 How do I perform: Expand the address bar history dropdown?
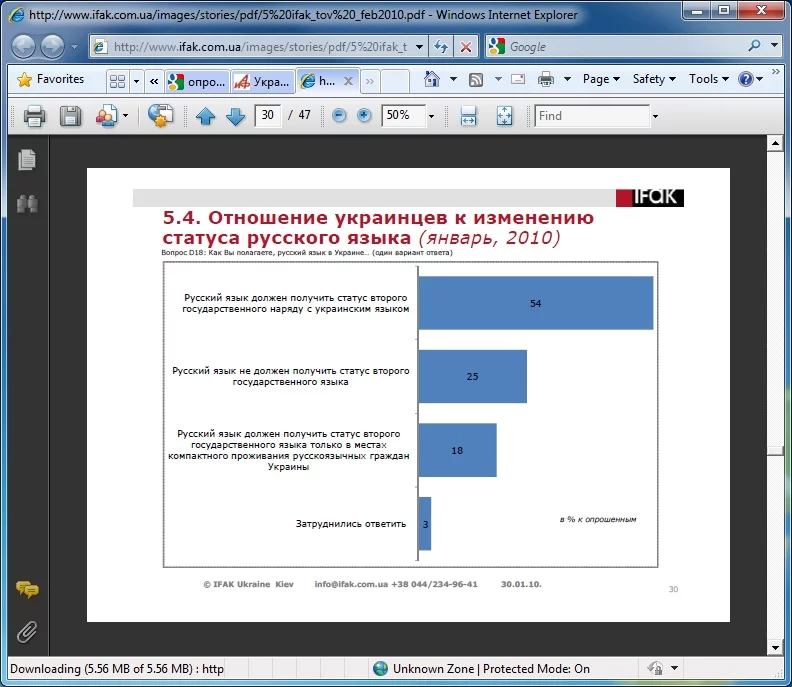(419, 47)
